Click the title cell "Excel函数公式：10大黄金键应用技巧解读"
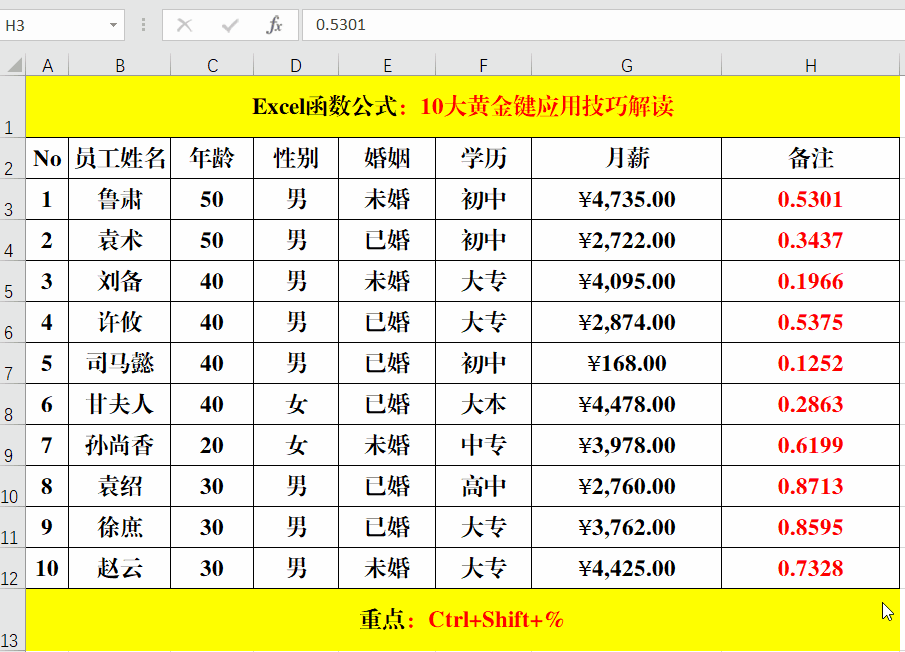 [x=463, y=107]
